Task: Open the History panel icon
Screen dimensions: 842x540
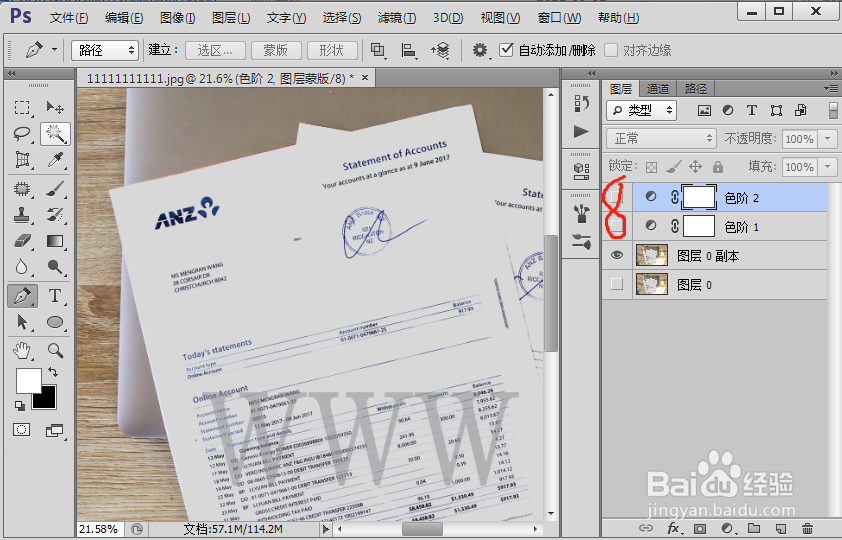Action: point(581,103)
